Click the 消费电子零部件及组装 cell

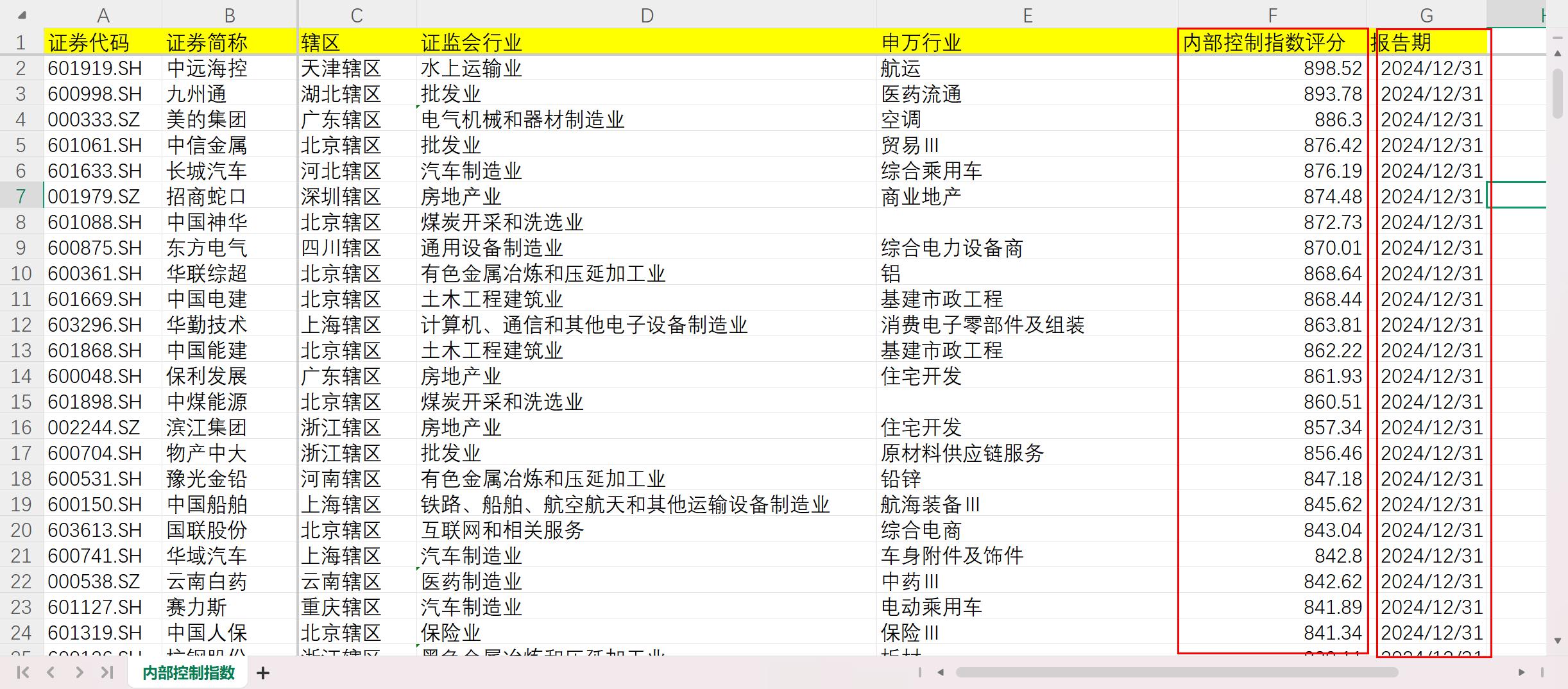1027,325
